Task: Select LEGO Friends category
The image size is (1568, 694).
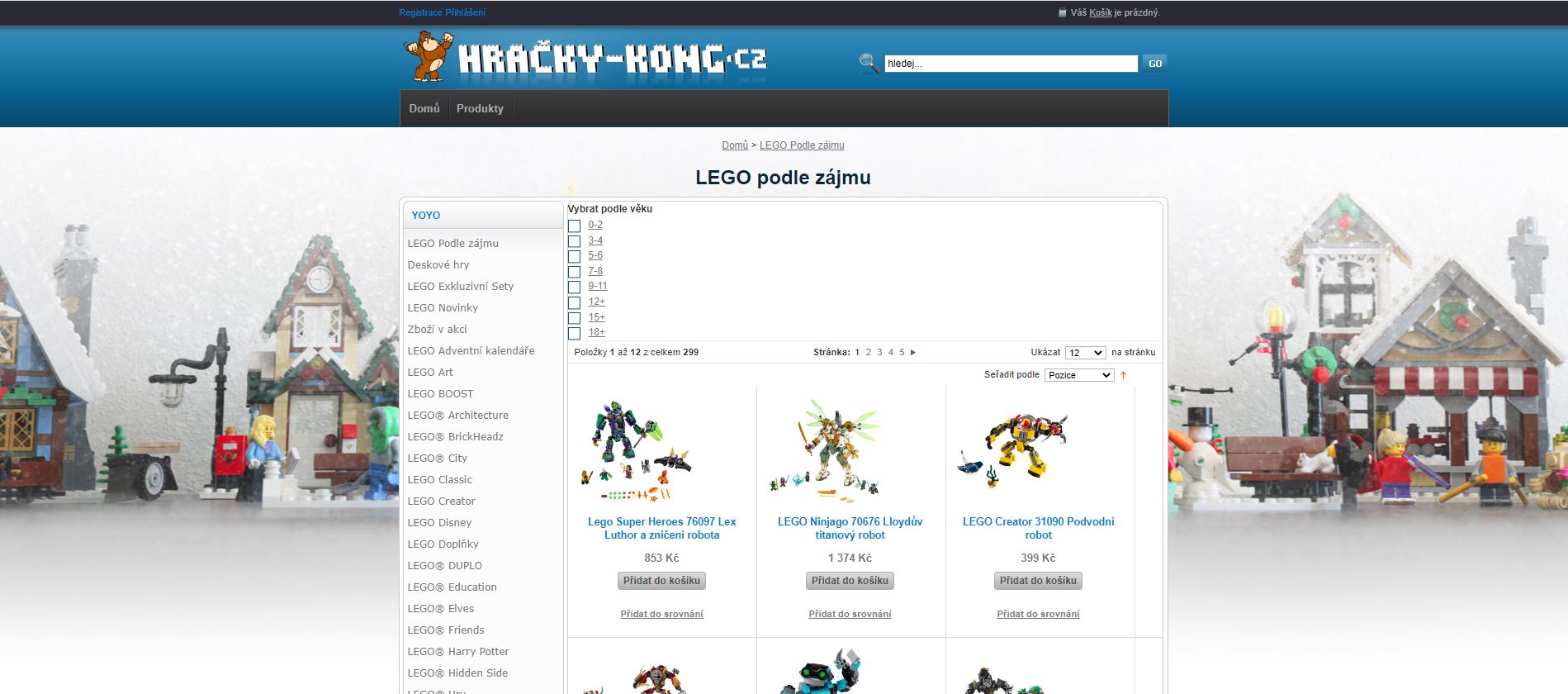Action: point(446,630)
